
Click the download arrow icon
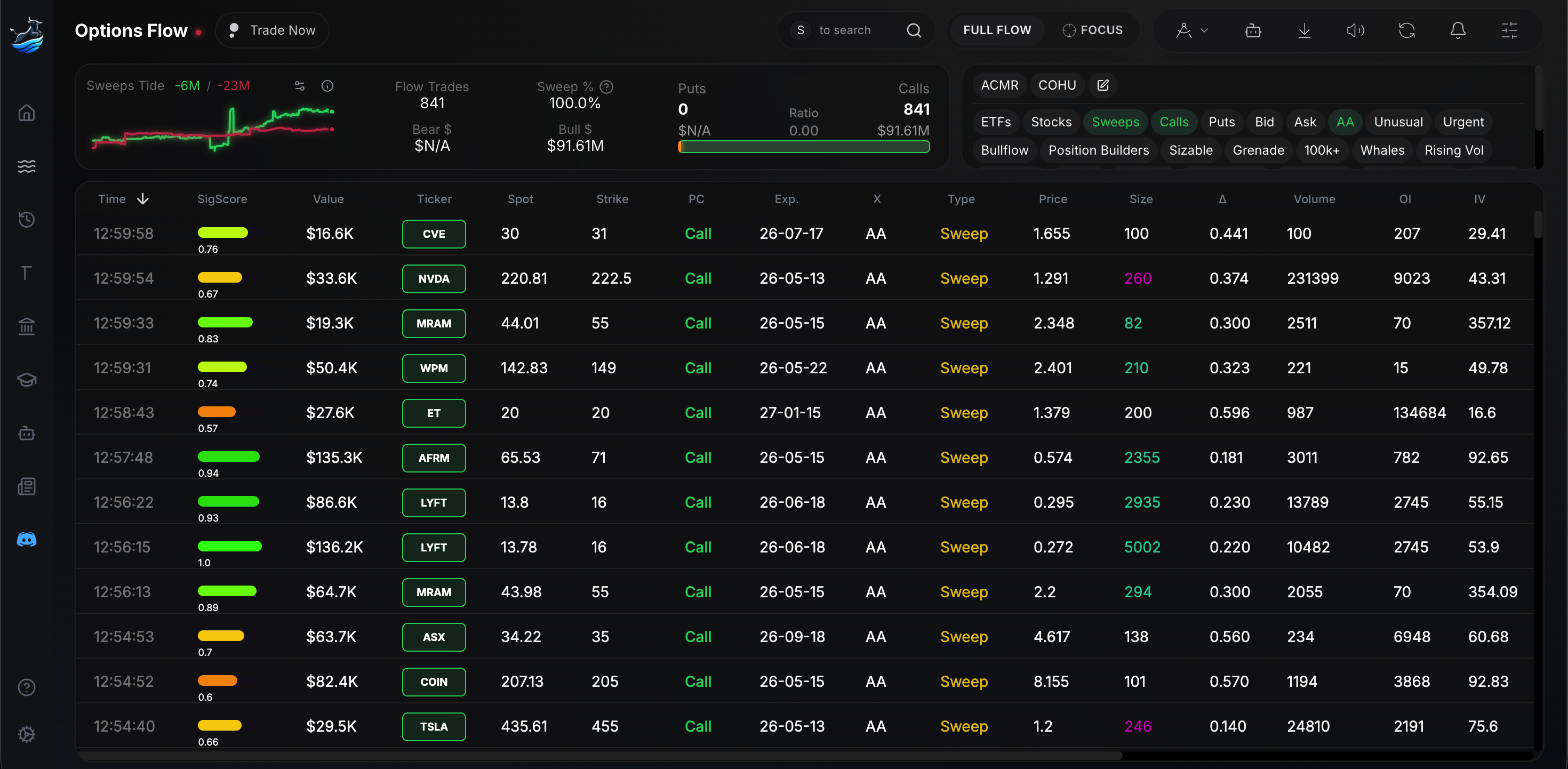coord(1305,30)
